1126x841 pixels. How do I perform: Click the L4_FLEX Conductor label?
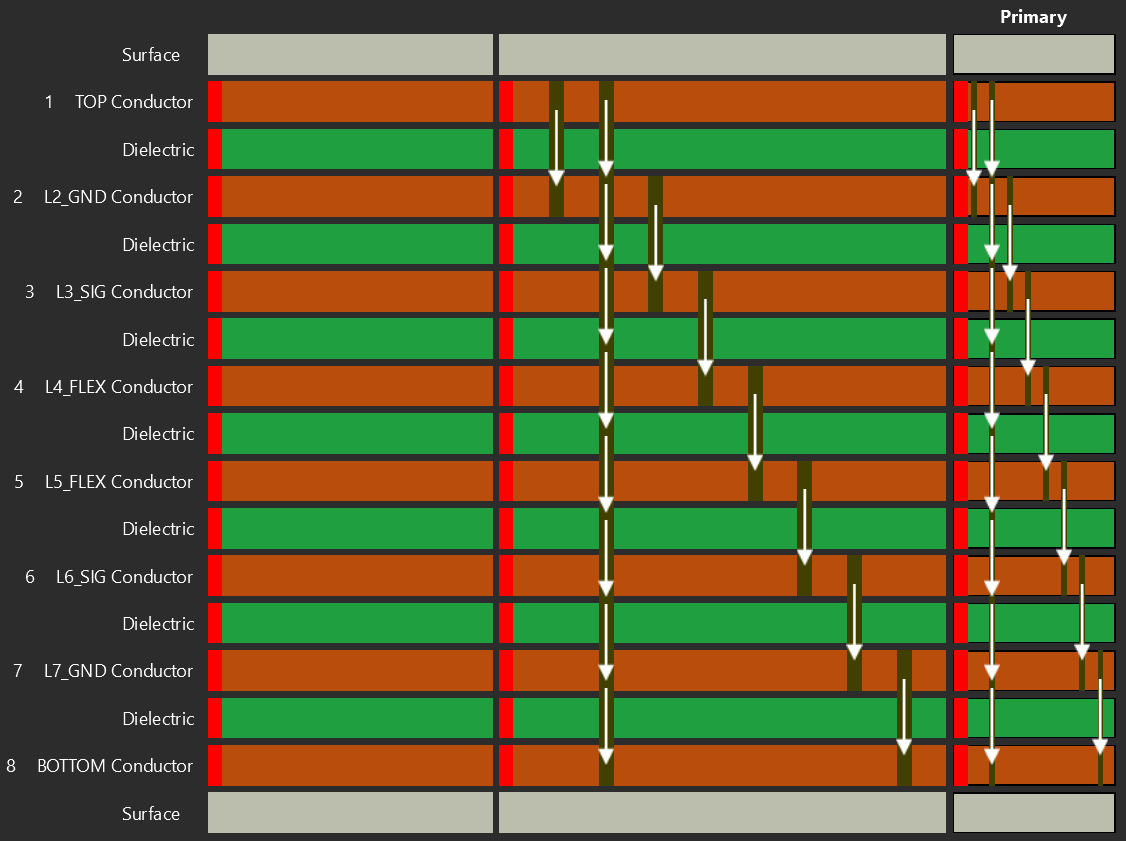point(118,386)
